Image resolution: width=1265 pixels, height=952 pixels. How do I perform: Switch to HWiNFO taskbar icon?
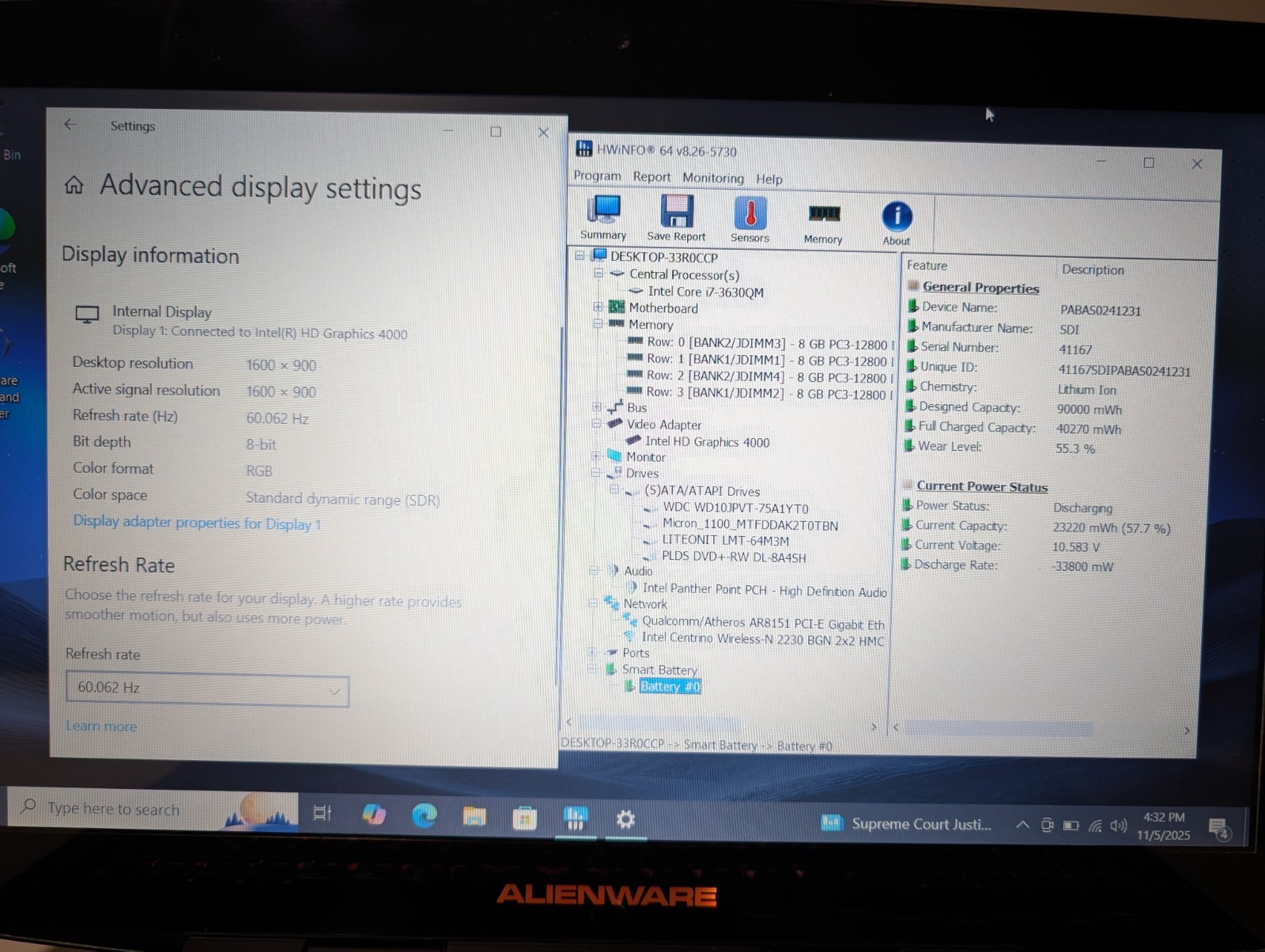[575, 818]
